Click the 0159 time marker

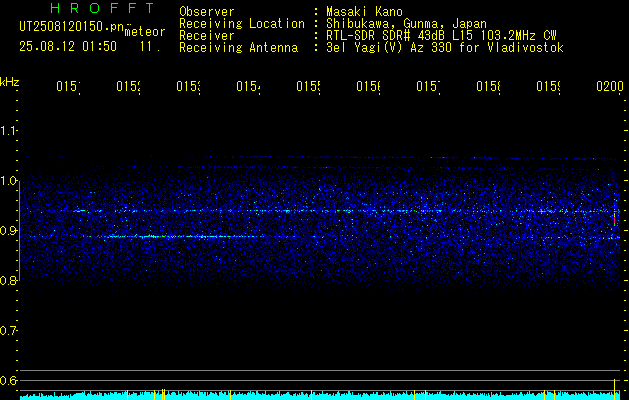point(548,86)
